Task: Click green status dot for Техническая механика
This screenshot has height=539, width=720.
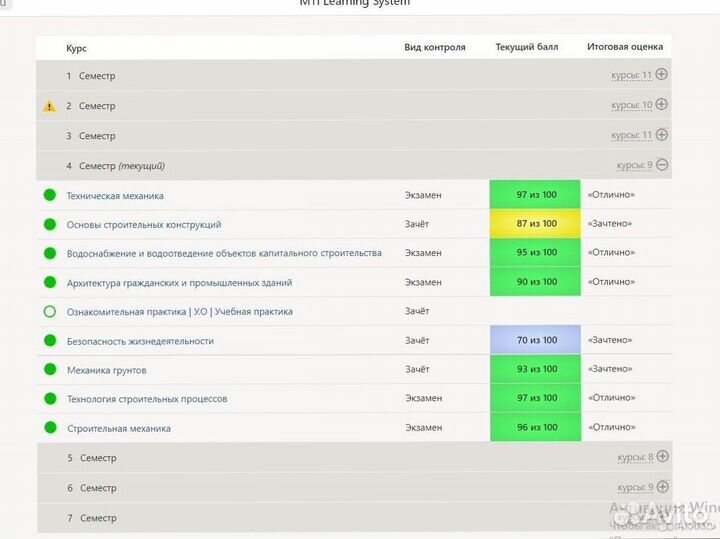Action: click(x=49, y=195)
